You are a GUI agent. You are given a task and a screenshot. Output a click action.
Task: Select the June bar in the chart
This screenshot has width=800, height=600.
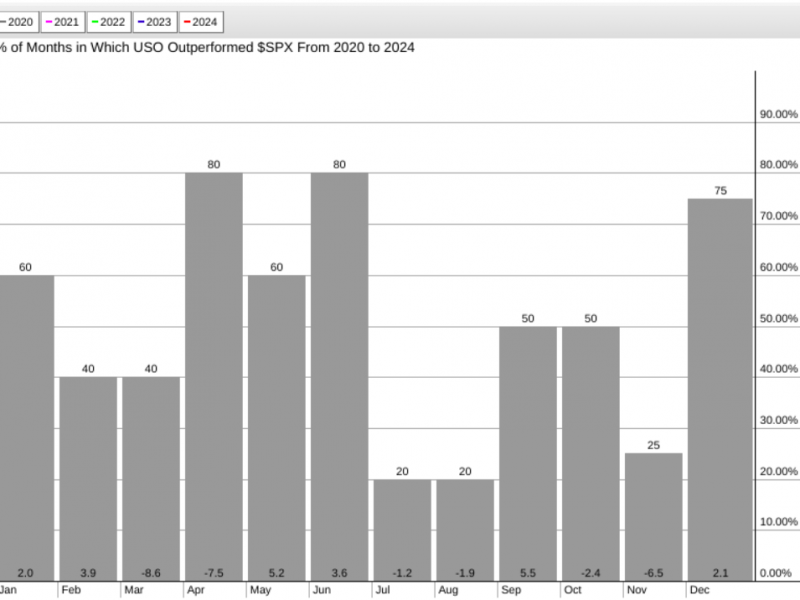[339, 377]
